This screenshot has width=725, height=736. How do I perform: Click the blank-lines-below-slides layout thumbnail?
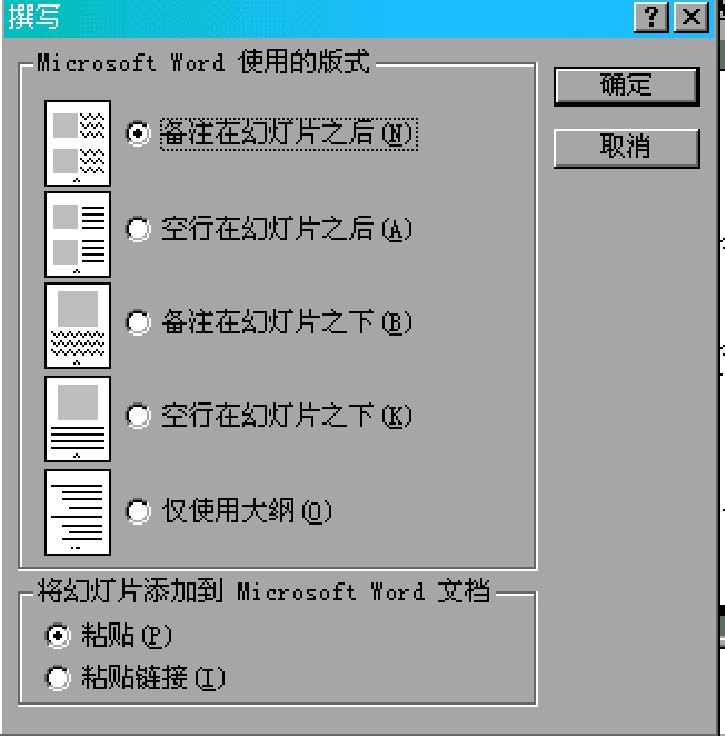[x=77, y=419]
